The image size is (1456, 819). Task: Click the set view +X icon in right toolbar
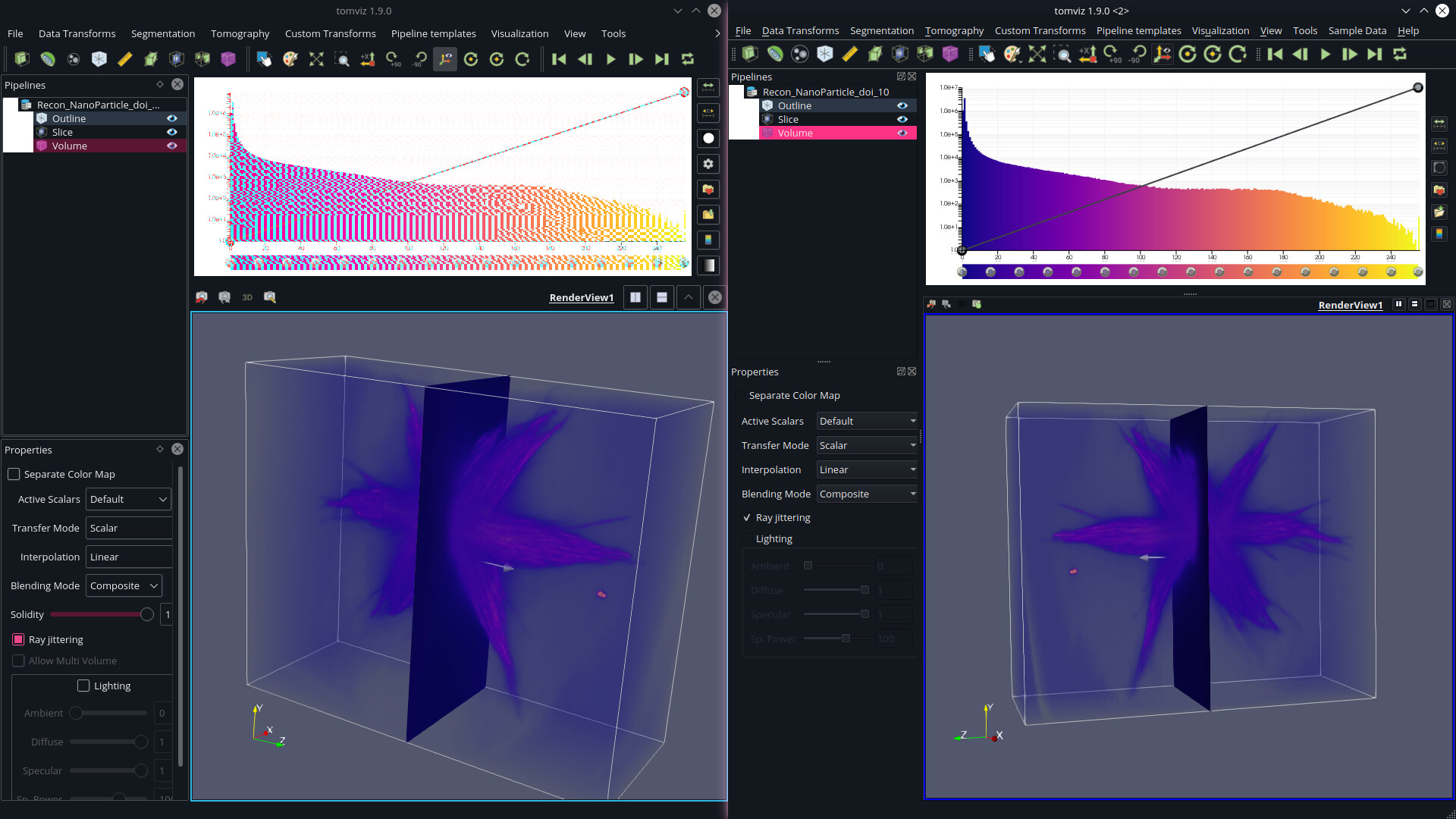click(1087, 54)
